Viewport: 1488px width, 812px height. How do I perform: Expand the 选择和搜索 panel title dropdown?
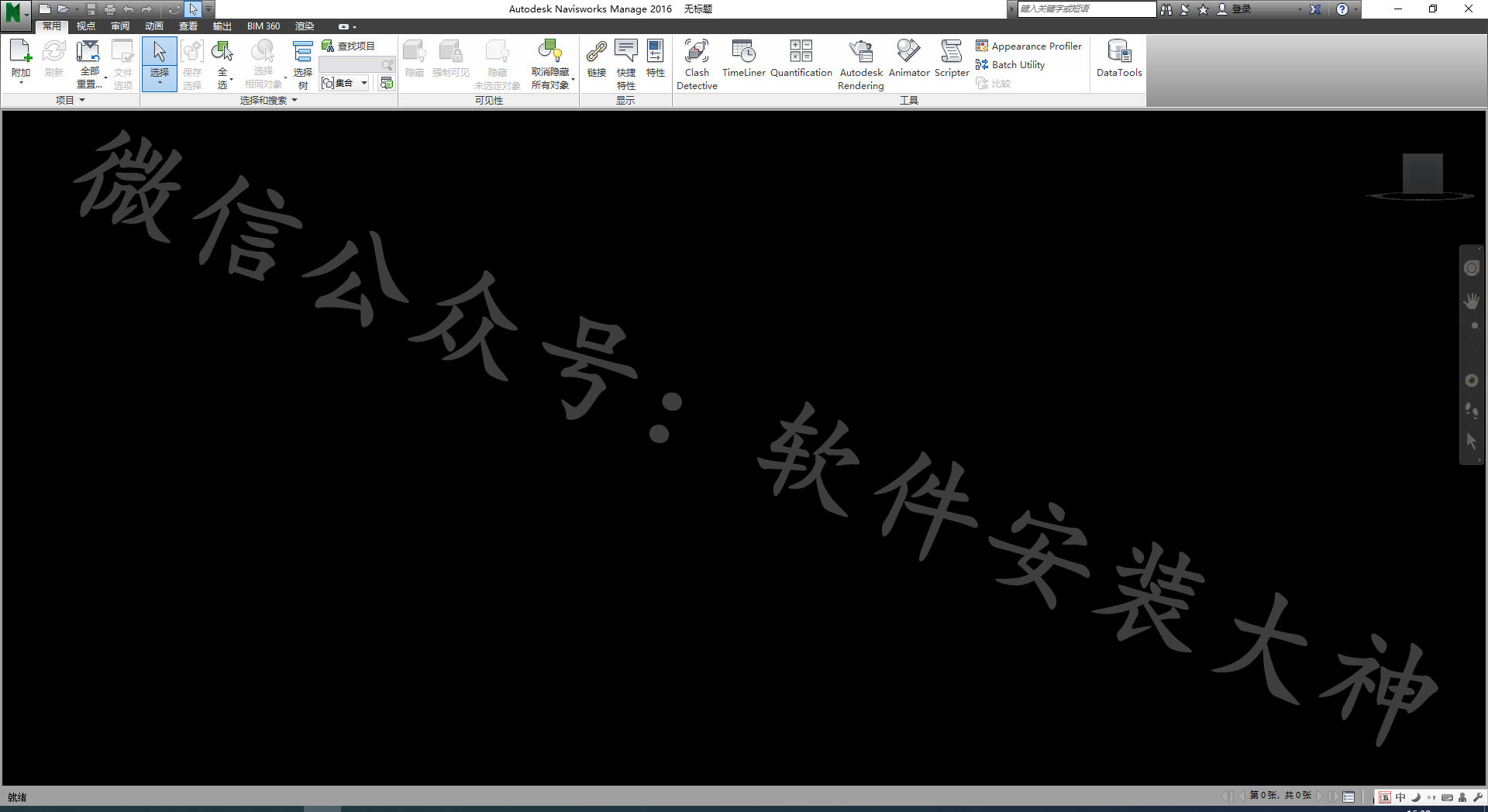click(268, 100)
